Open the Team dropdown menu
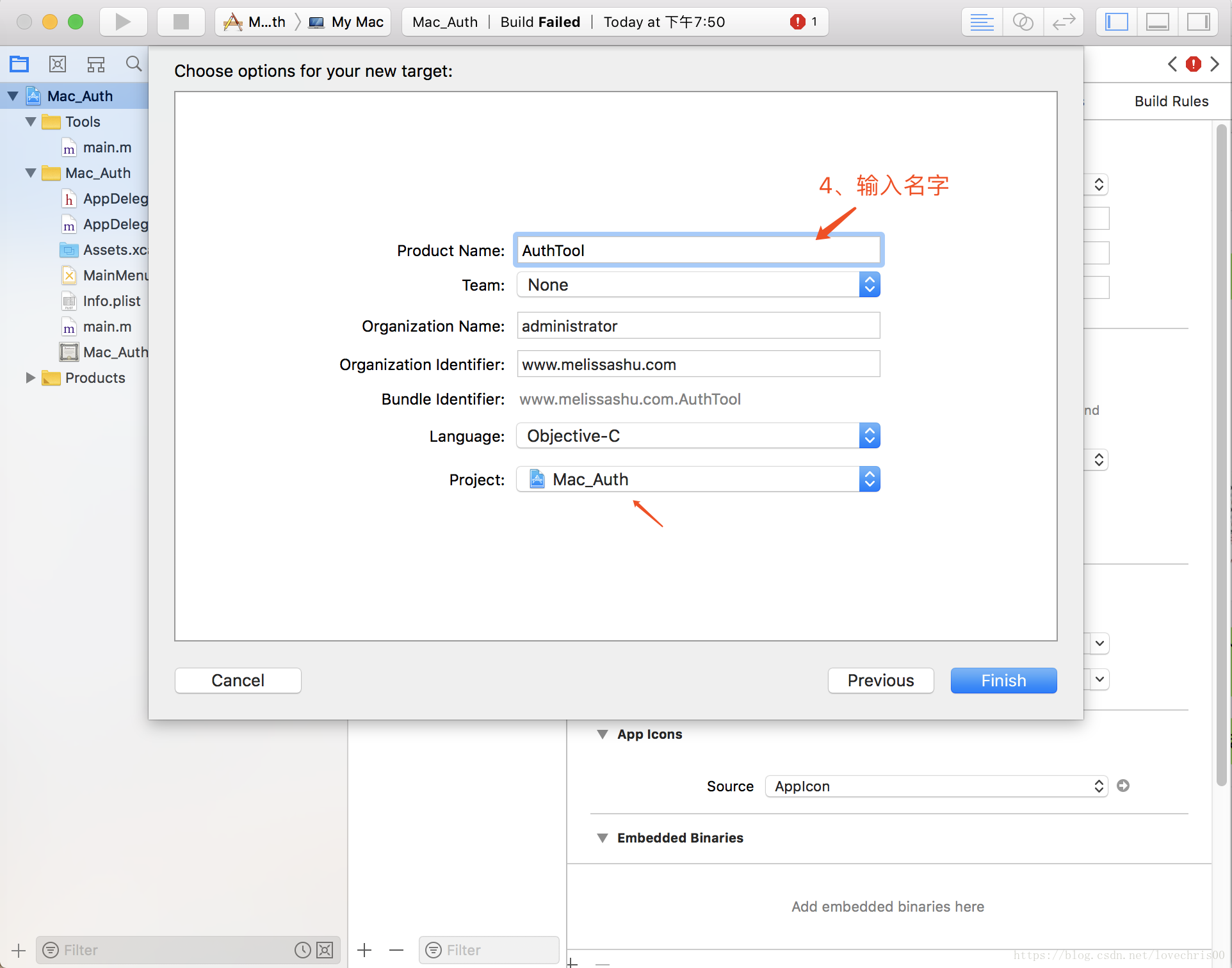 (x=869, y=284)
